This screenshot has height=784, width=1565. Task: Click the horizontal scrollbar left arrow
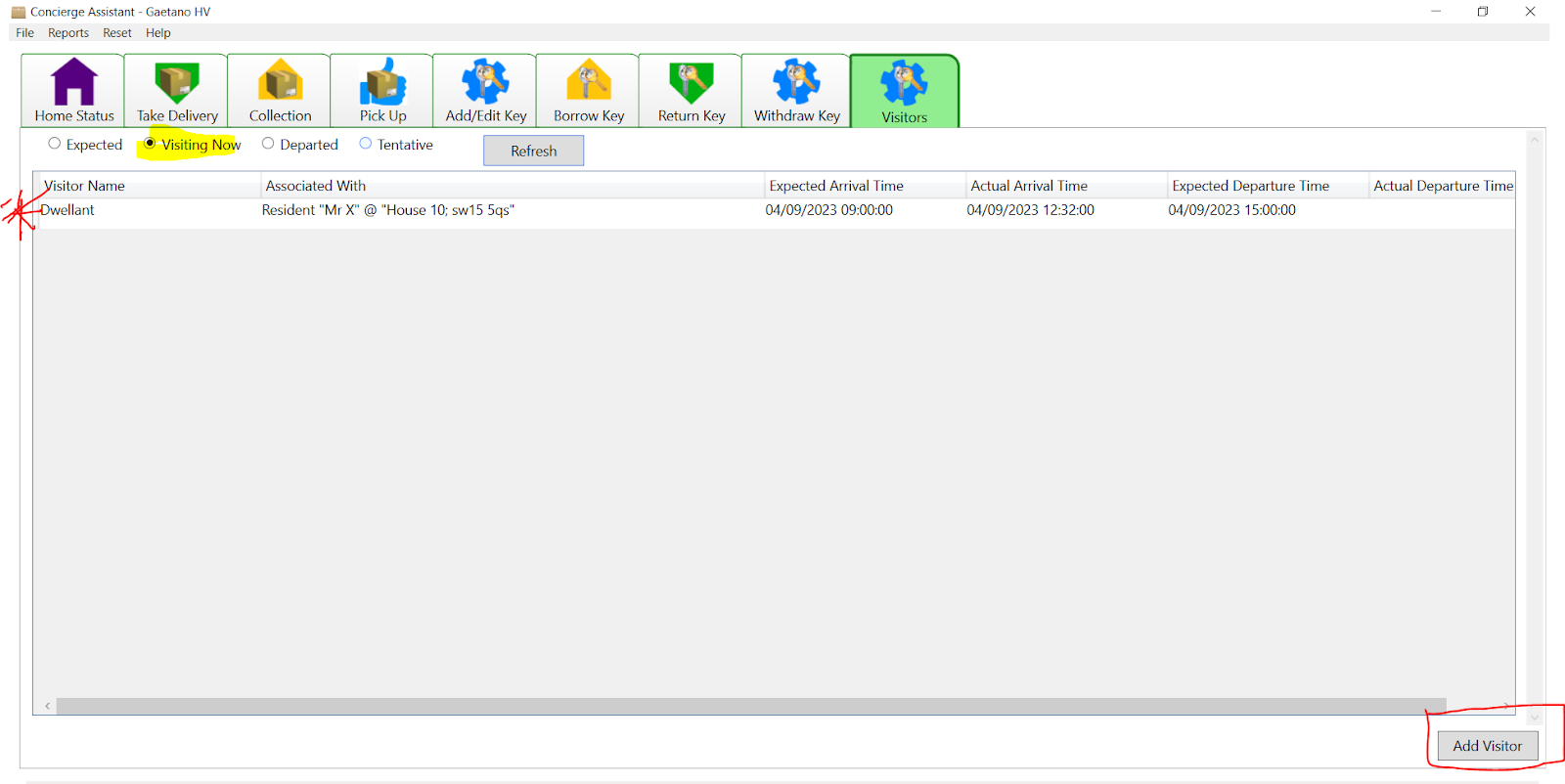tap(47, 706)
